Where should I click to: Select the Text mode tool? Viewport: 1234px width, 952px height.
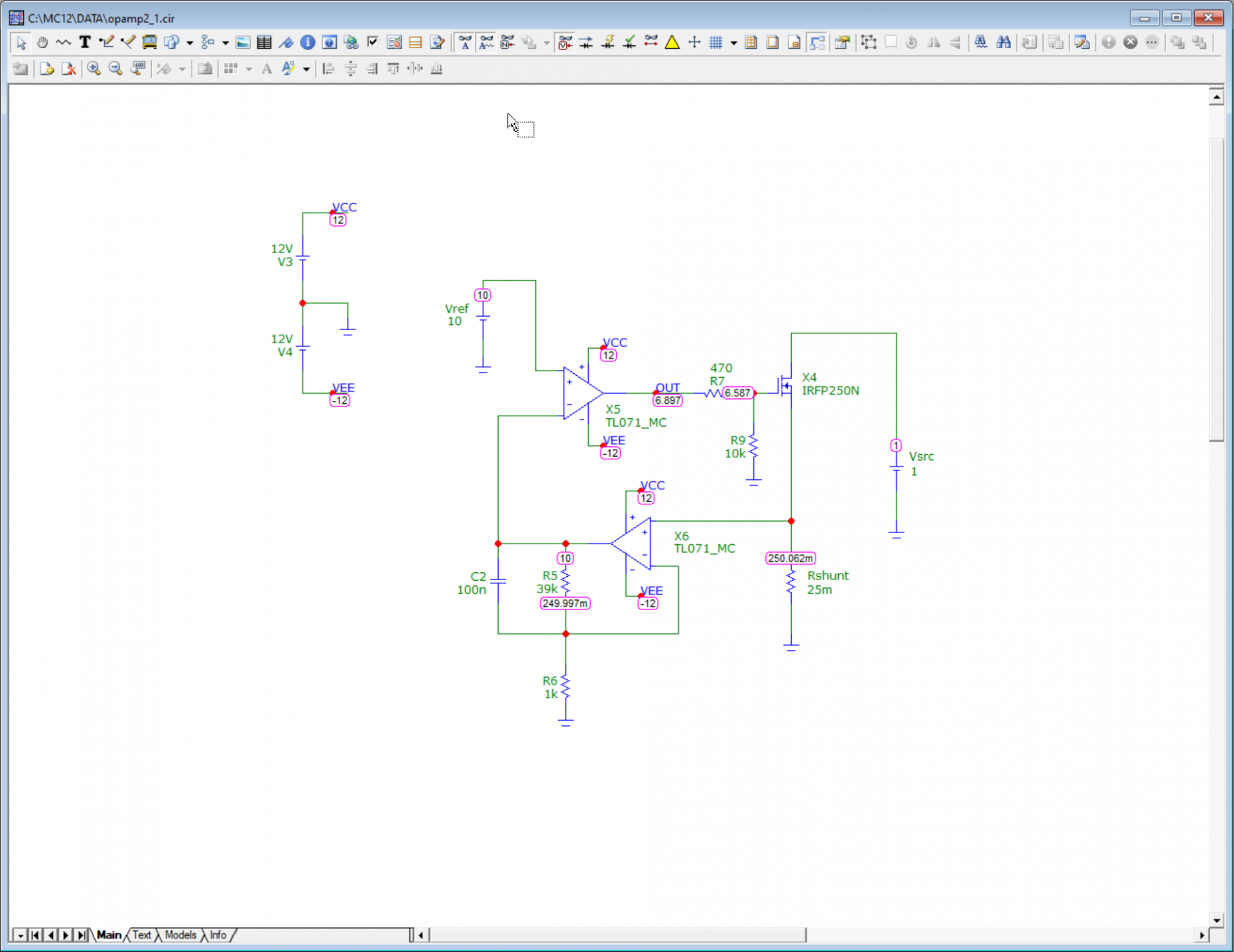point(84,42)
